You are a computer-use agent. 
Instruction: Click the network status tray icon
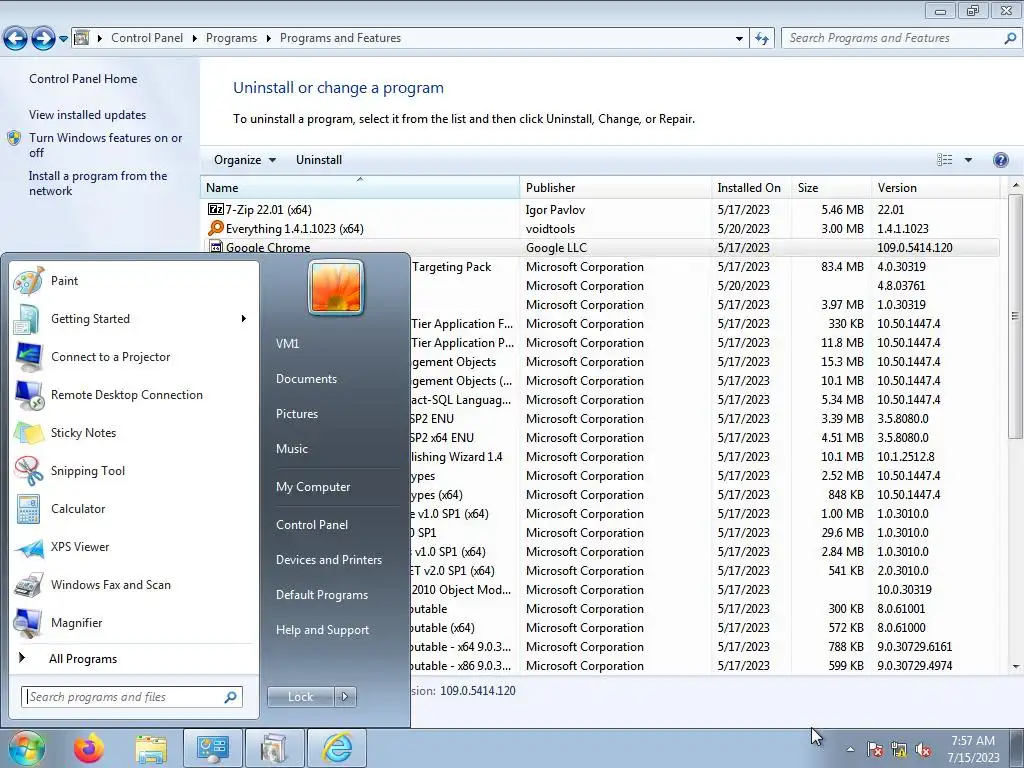pos(899,750)
